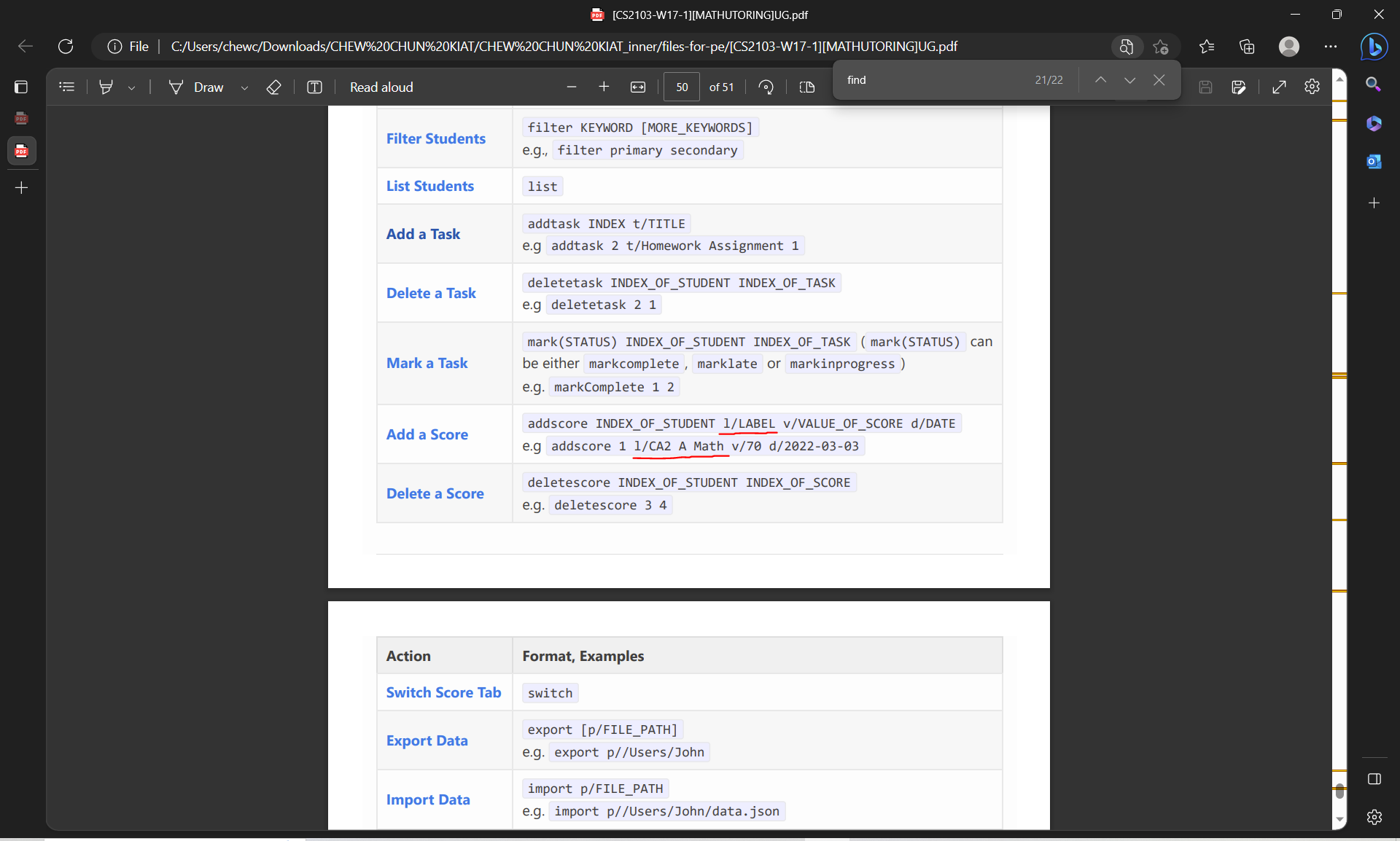Viewport: 1400px width, 841px height.
Task: Open the Draw options dropdown arrow
Action: point(245,87)
